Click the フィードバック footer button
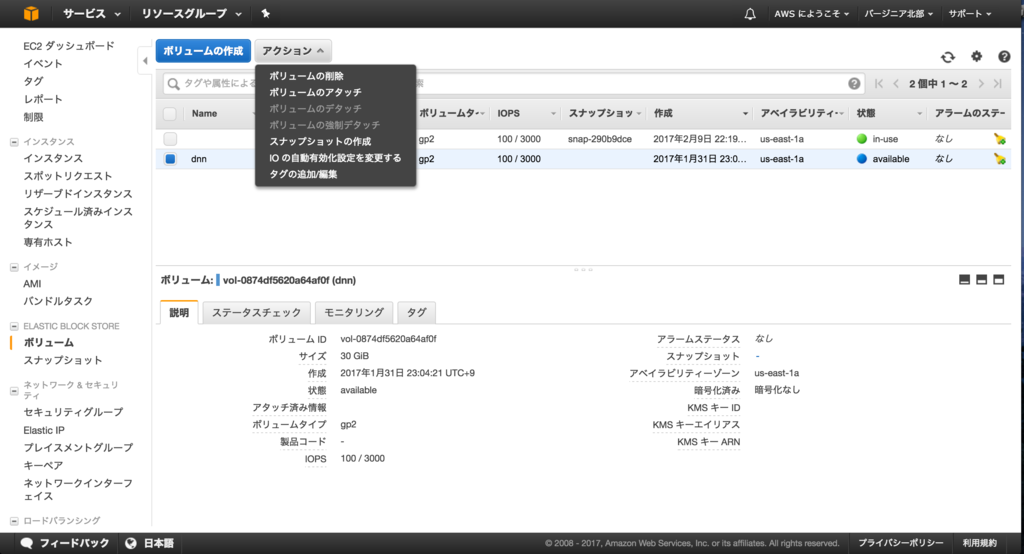Screen dimensions: 1024x554 65,543
